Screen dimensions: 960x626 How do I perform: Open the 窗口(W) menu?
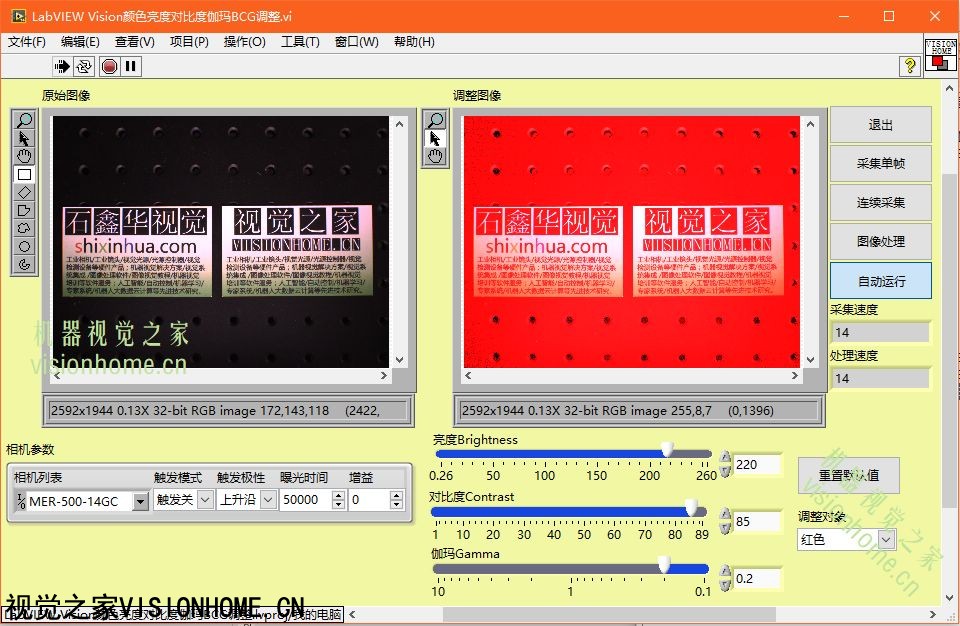coord(357,42)
